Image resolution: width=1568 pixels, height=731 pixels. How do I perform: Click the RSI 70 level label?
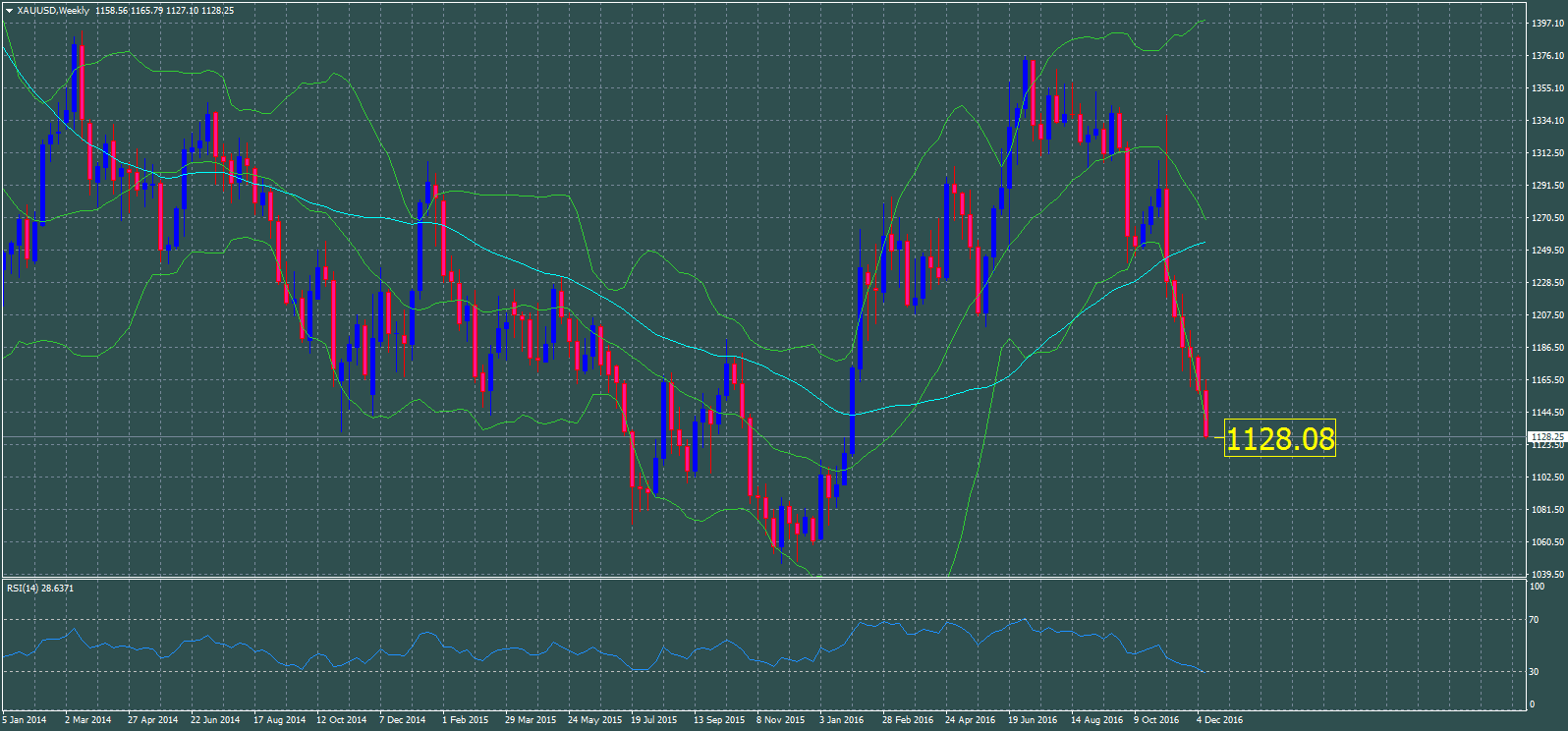[1534, 620]
